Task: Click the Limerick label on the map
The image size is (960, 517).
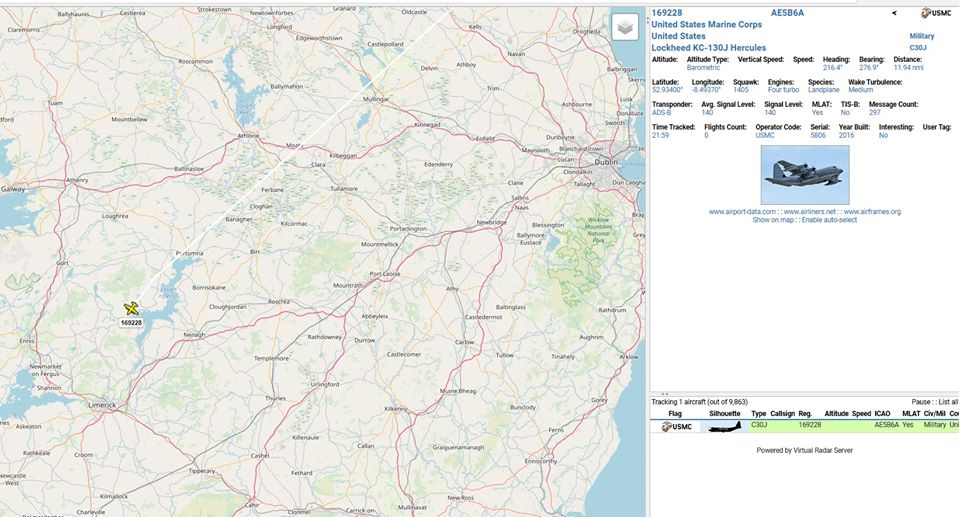Action: [102, 405]
